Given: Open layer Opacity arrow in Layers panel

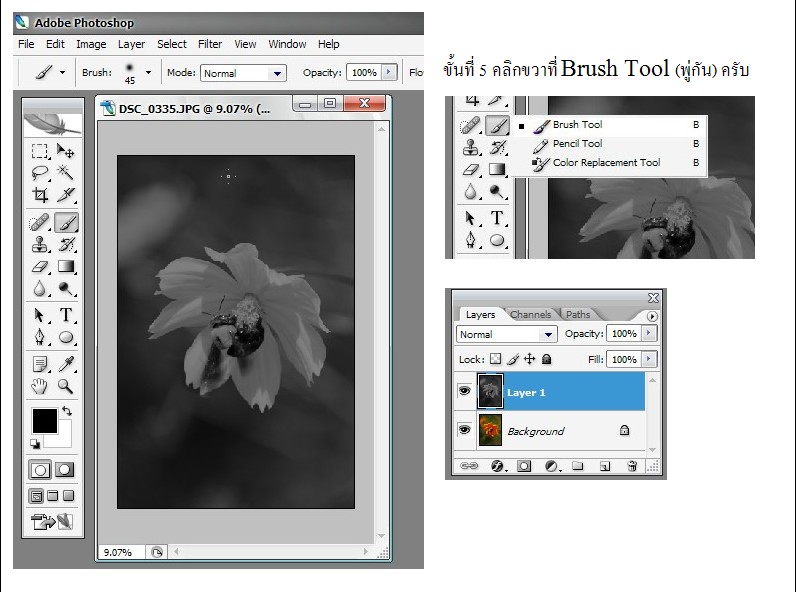Looking at the screenshot, I should pyautogui.click(x=649, y=333).
